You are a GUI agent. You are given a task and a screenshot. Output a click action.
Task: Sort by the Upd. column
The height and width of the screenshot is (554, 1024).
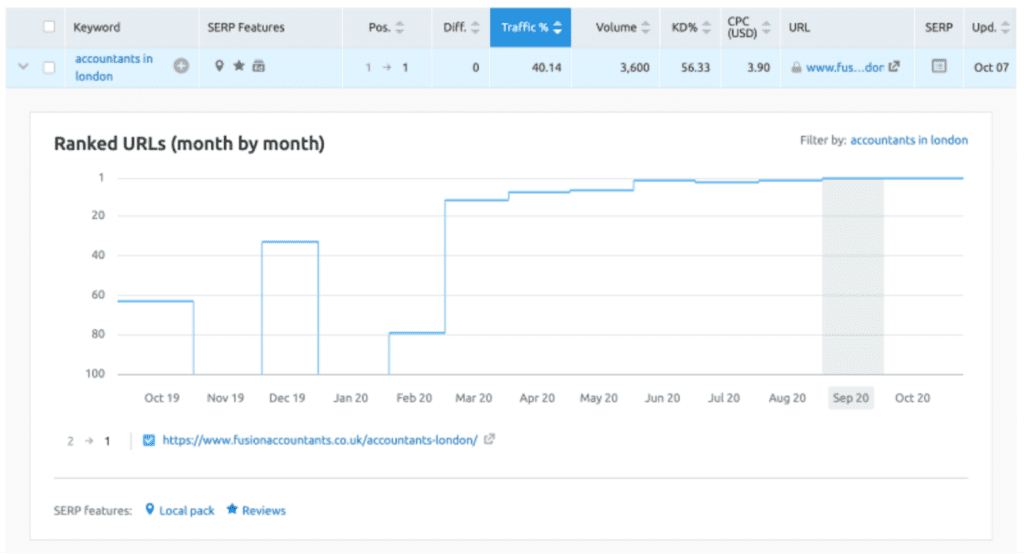click(990, 27)
